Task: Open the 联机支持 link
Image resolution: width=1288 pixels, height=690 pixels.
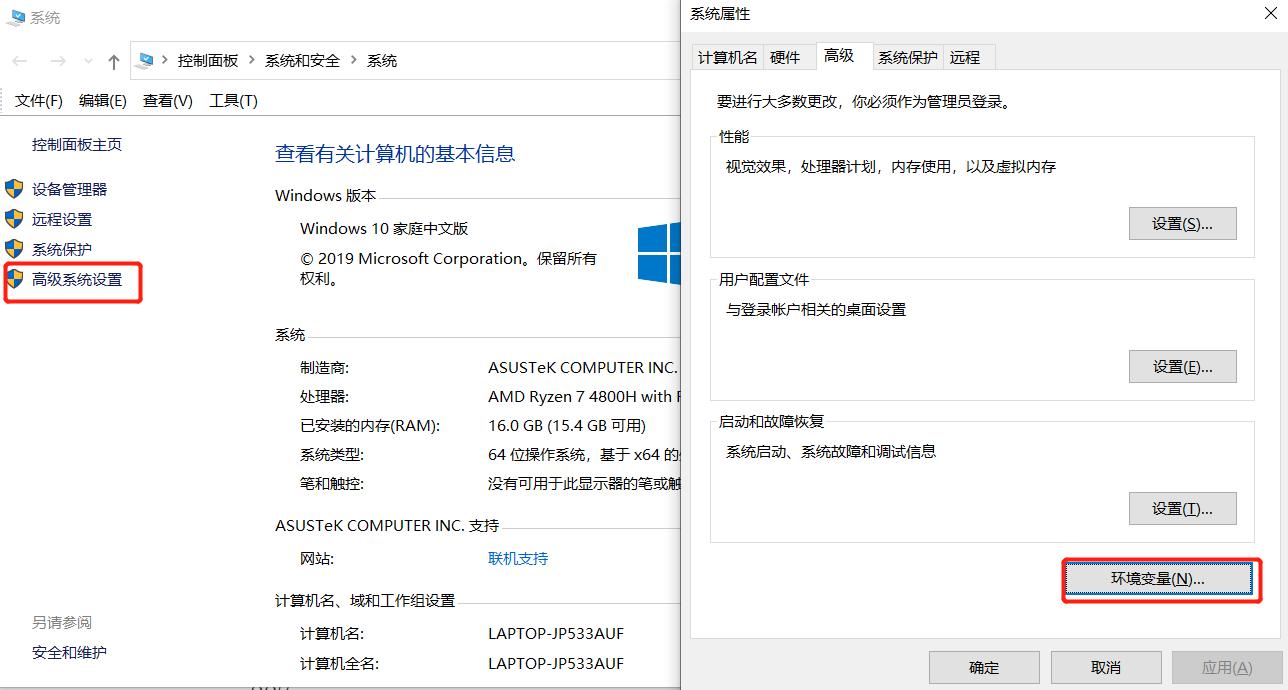Action: click(x=517, y=558)
